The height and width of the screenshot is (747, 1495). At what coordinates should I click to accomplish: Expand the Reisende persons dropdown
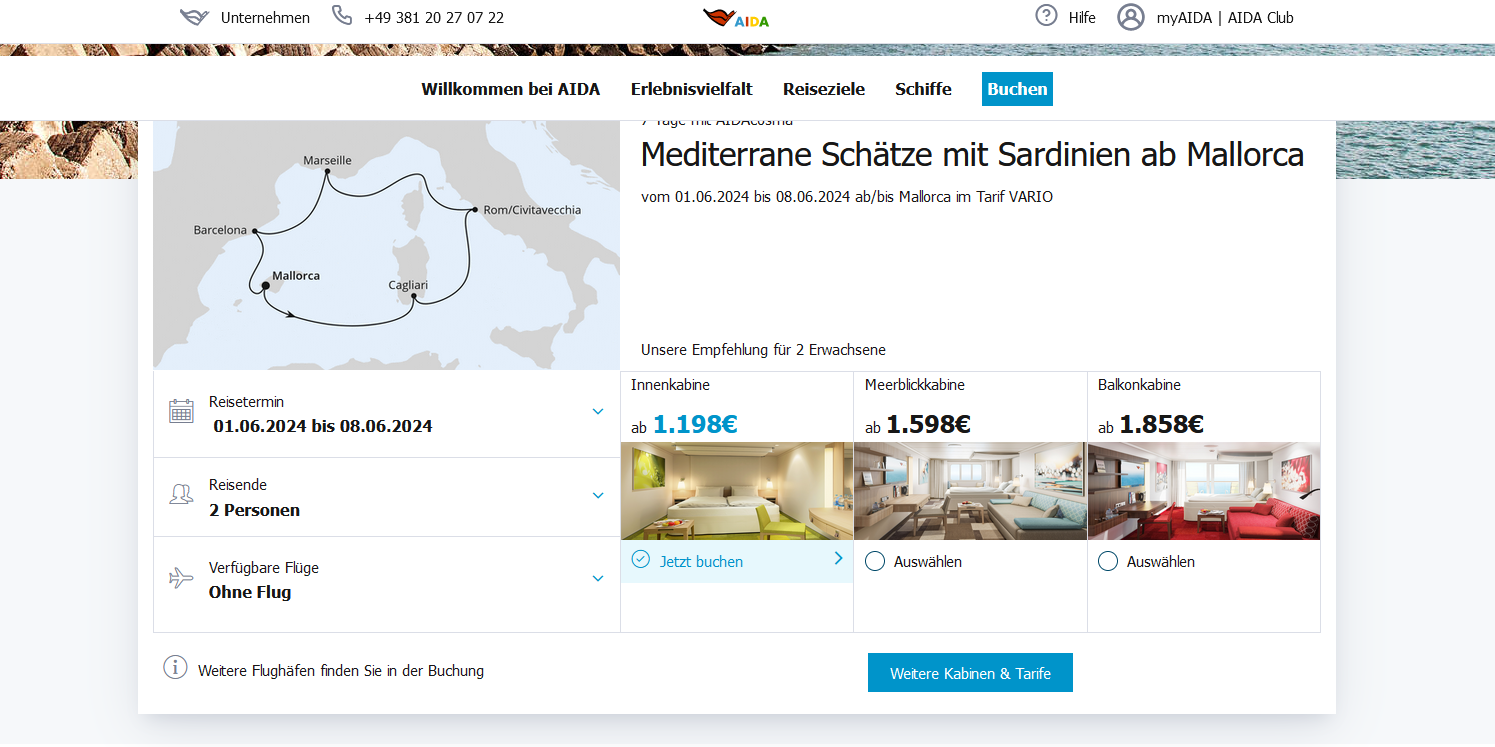[598, 496]
